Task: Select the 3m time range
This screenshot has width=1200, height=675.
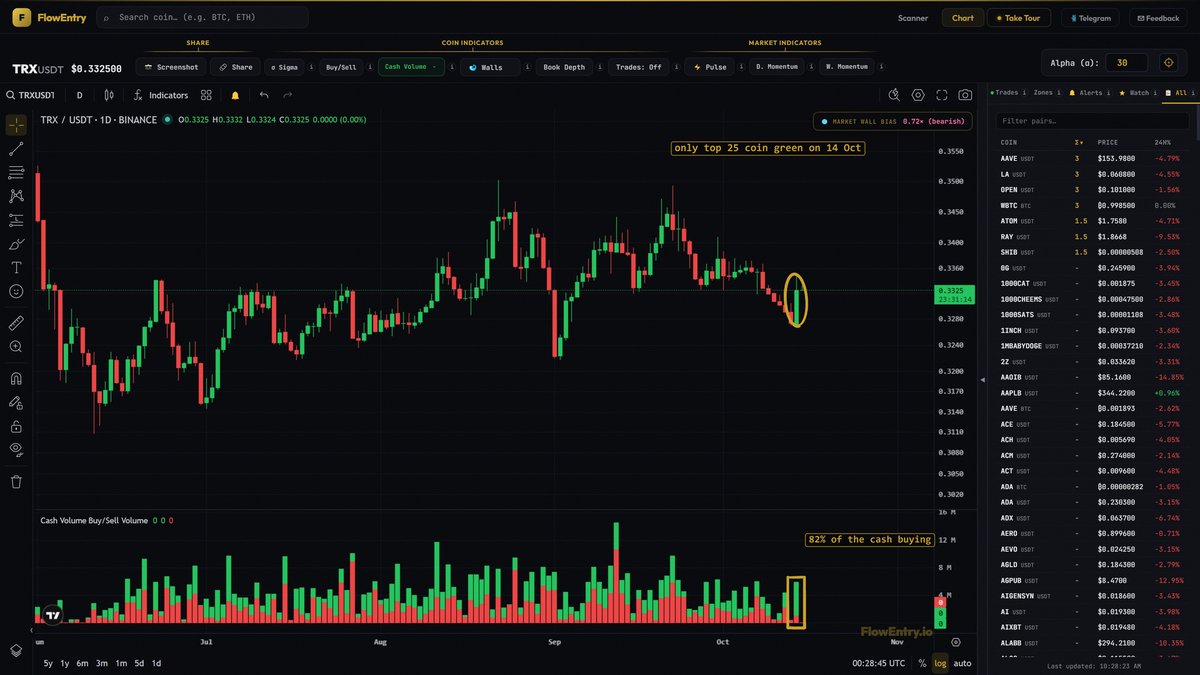Action: click(x=101, y=663)
